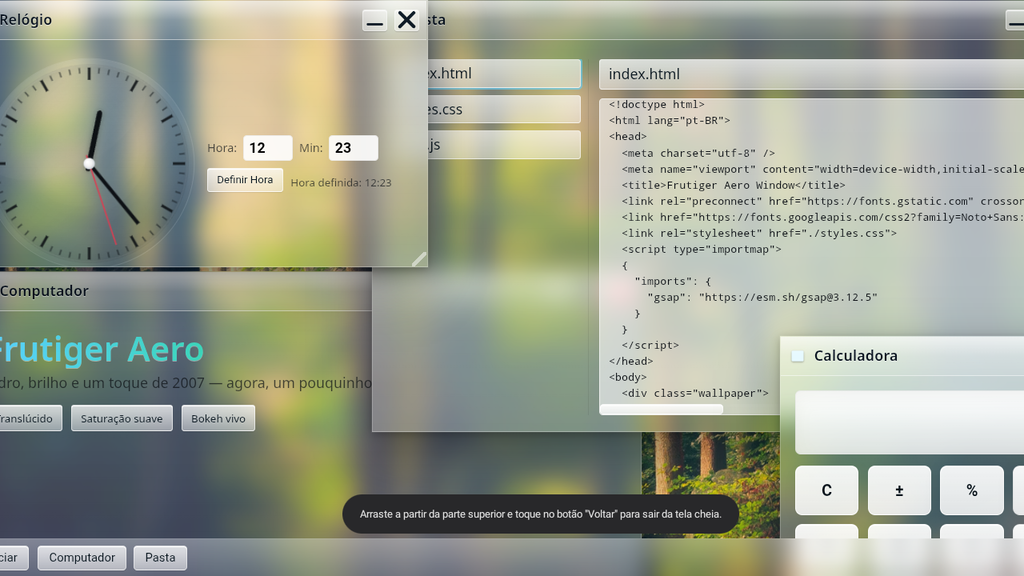This screenshot has width=1024, height=576.
Task: Click the code viewer horizontal scrollbar
Action: pyautogui.click(x=661, y=409)
